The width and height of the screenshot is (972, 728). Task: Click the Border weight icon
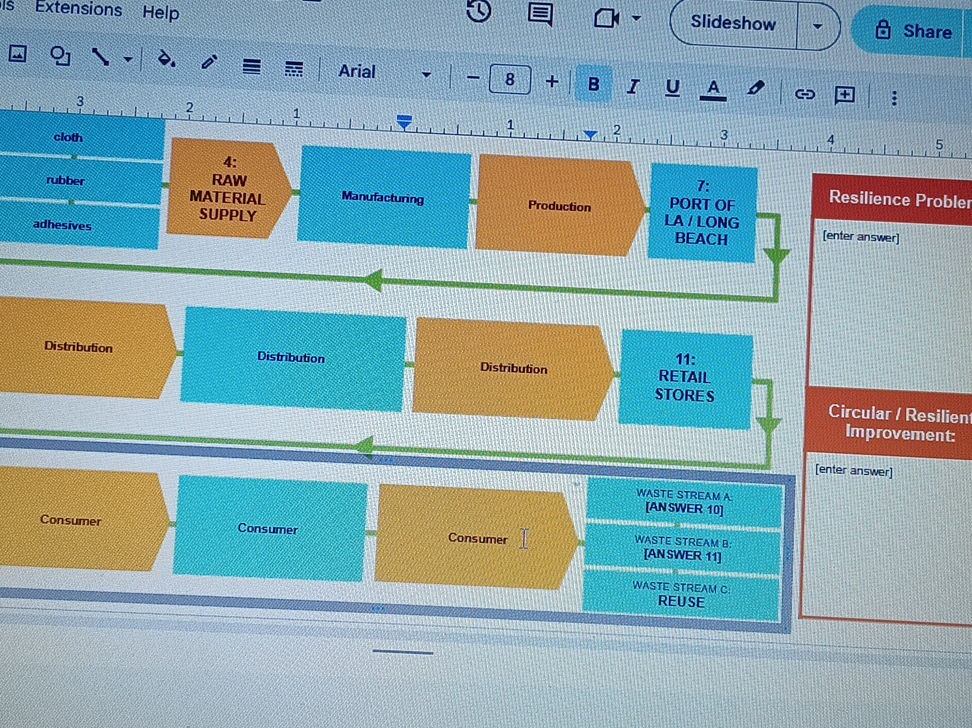[x=252, y=66]
